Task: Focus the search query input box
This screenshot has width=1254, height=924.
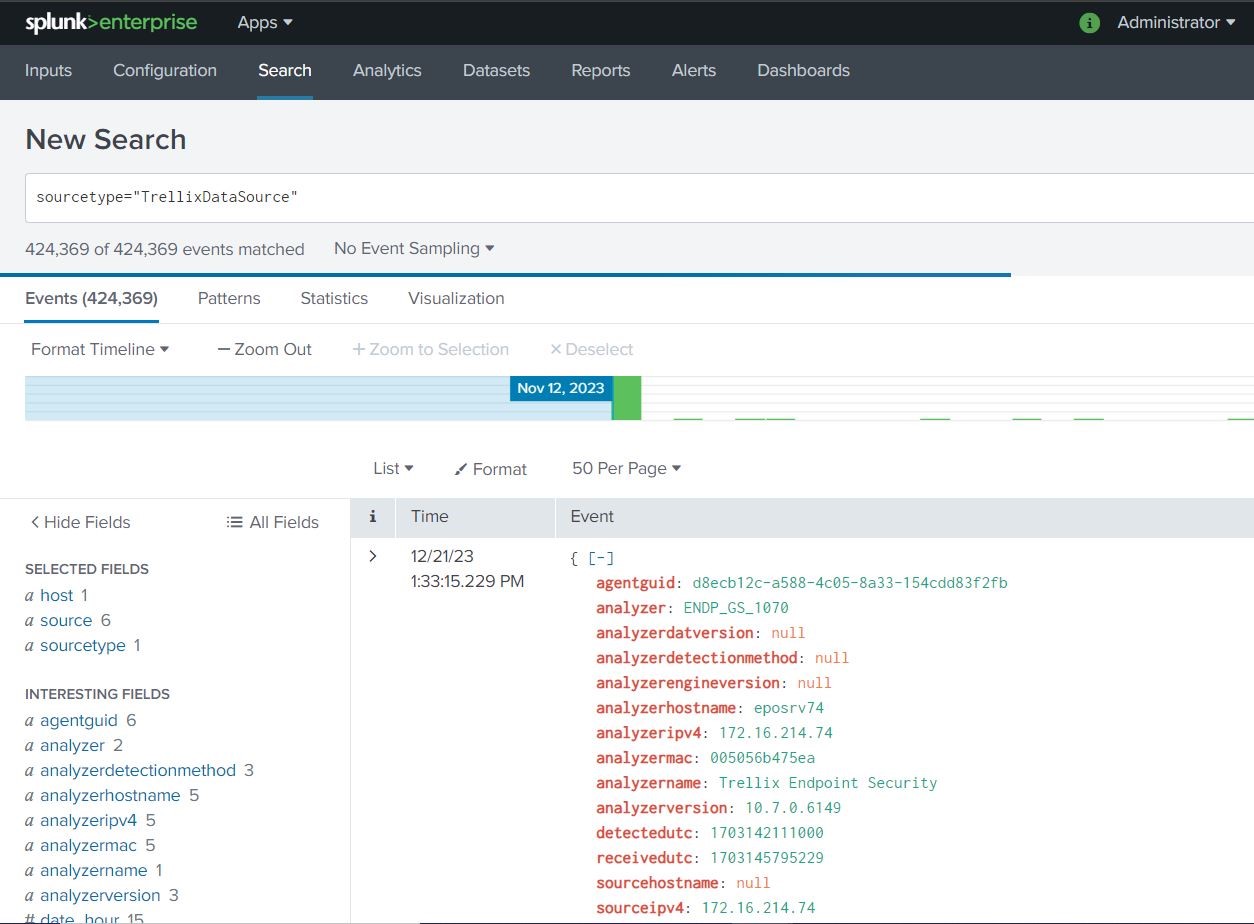Action: pos(640,197)
